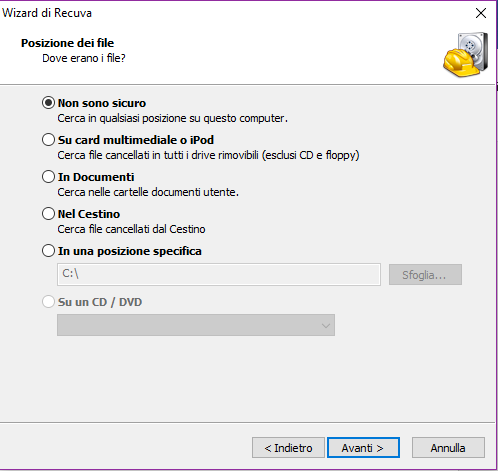Go back with the "< Indietro" button
The width and height of the screenshot is (498, 471).
coord(288,448)
